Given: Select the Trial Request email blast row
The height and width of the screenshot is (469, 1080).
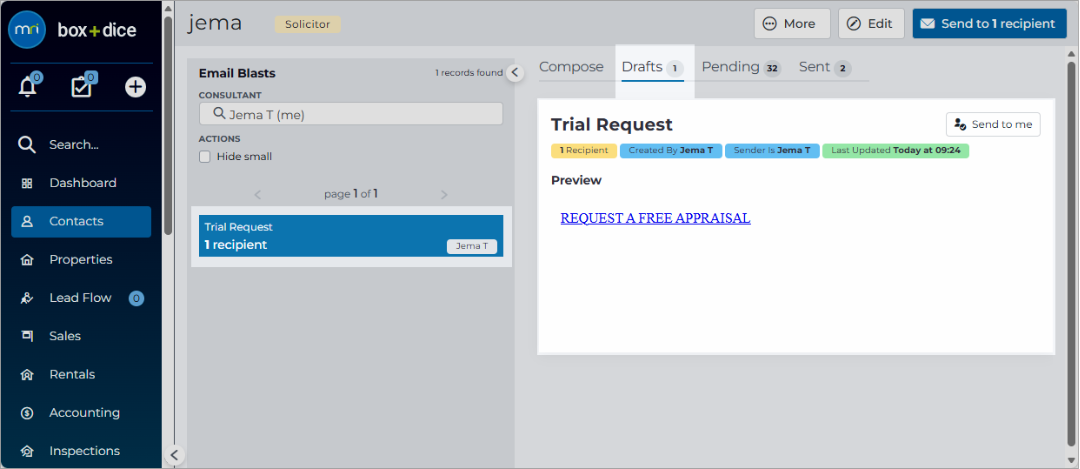Looking at the screenshot, I should coord(351,236).
